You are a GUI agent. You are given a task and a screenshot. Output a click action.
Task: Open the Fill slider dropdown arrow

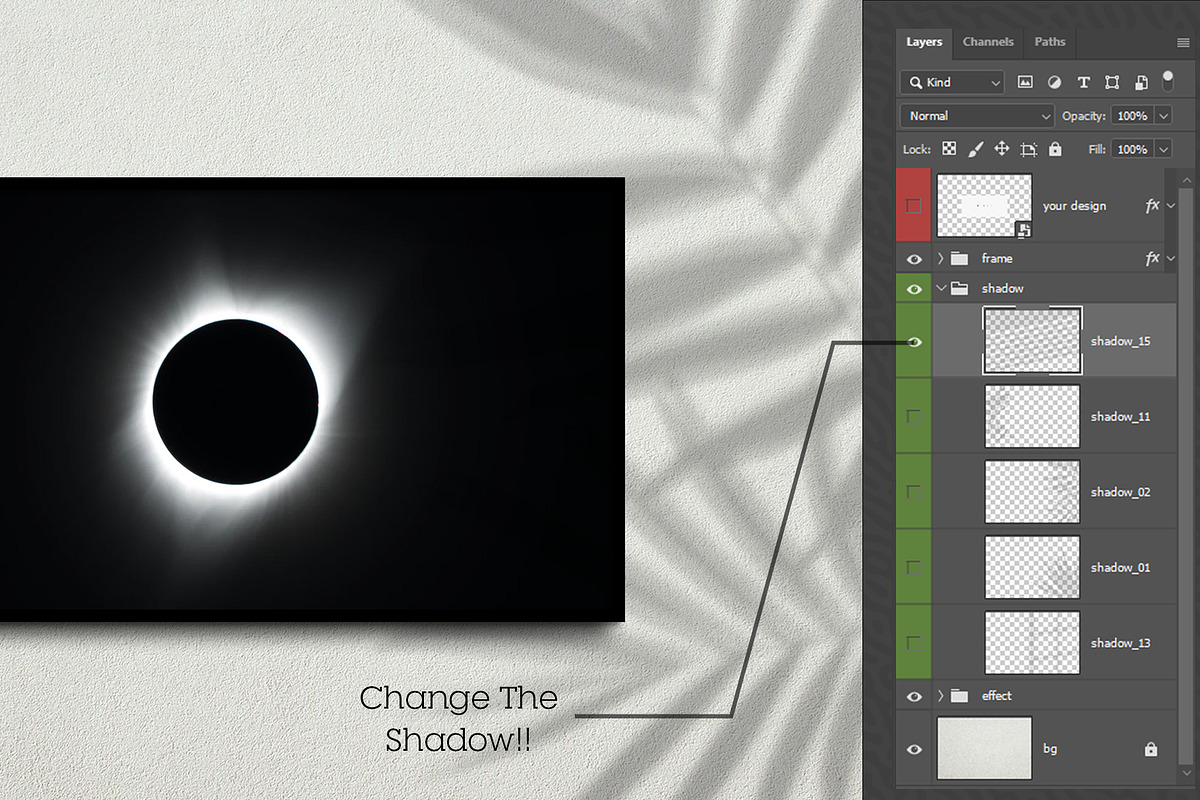point(1163,149)
